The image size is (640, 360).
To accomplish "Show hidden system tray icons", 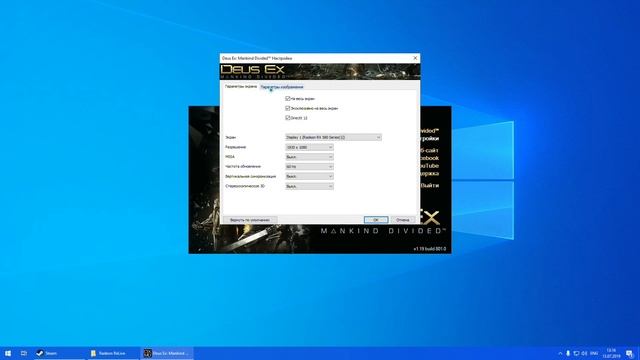I will pyautogui.click(x=560, y=353).
